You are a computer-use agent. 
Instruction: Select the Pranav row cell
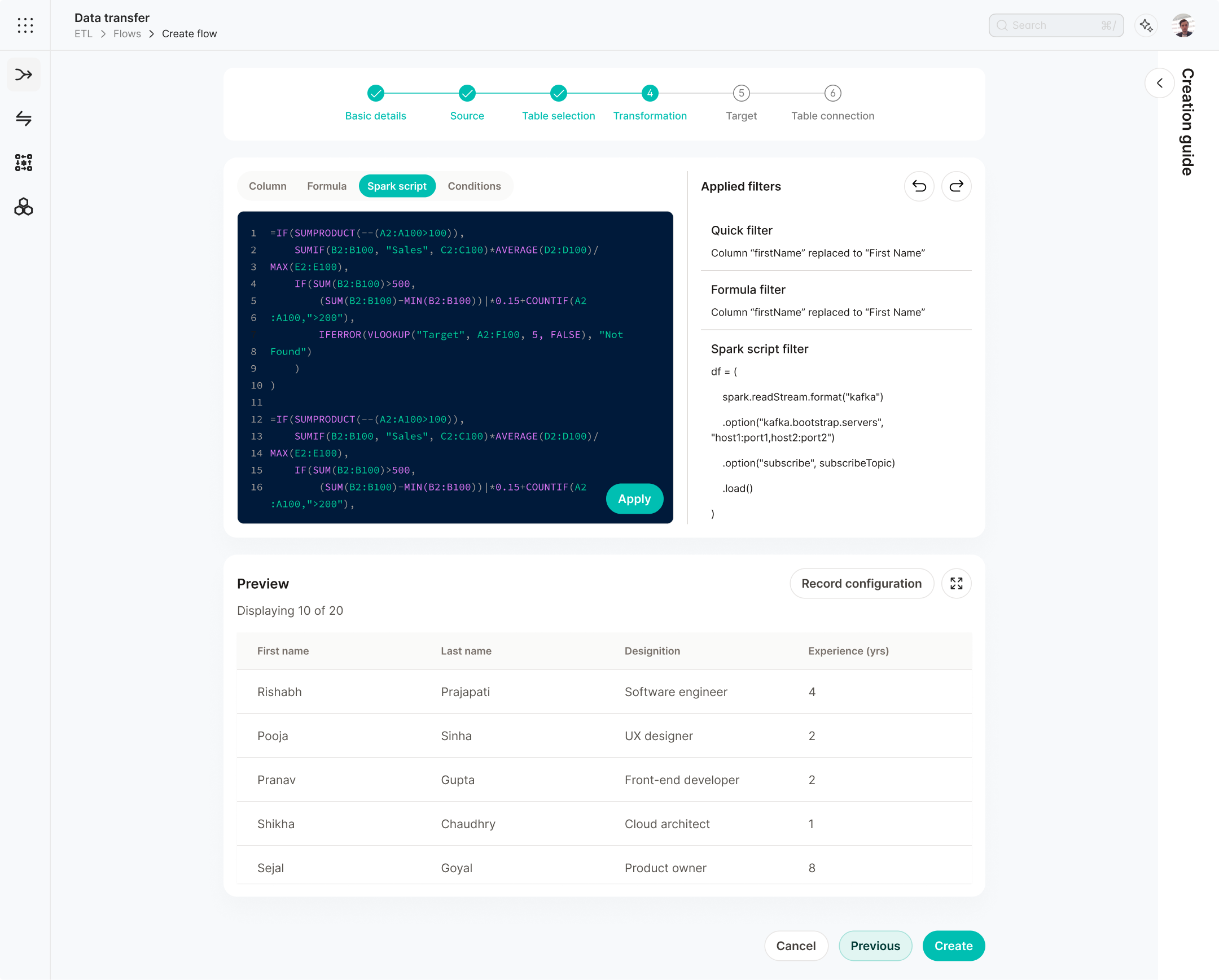(x=277, y=780)
